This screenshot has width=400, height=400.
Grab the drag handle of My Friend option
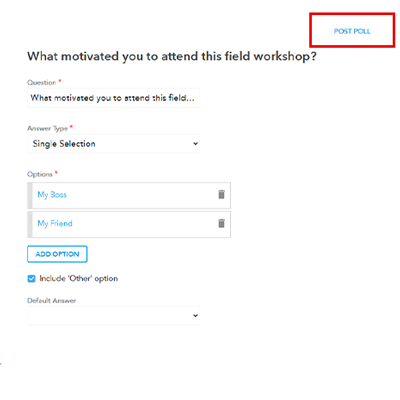pos(30,224)
